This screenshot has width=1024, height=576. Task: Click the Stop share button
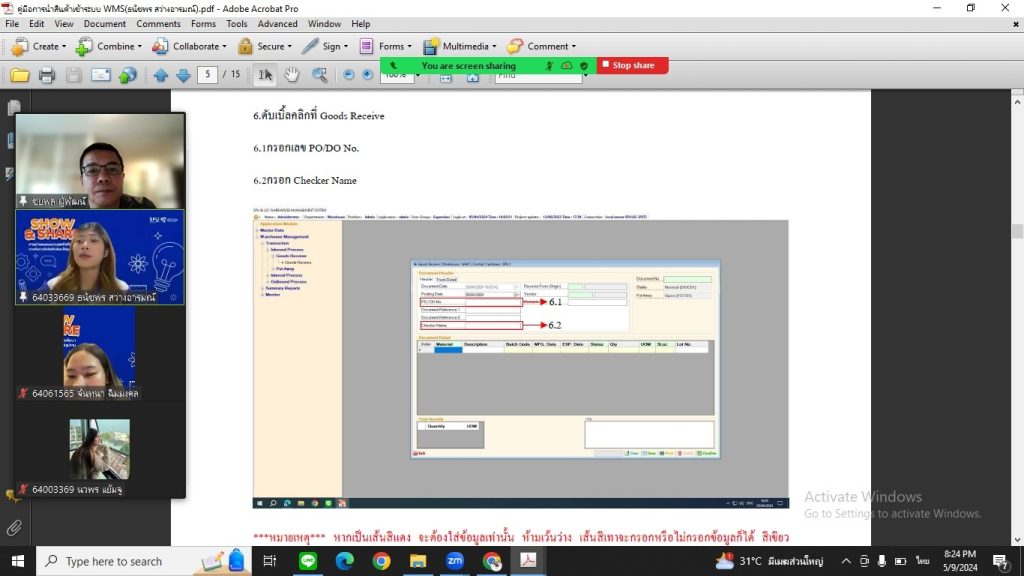tap(632, 65)
